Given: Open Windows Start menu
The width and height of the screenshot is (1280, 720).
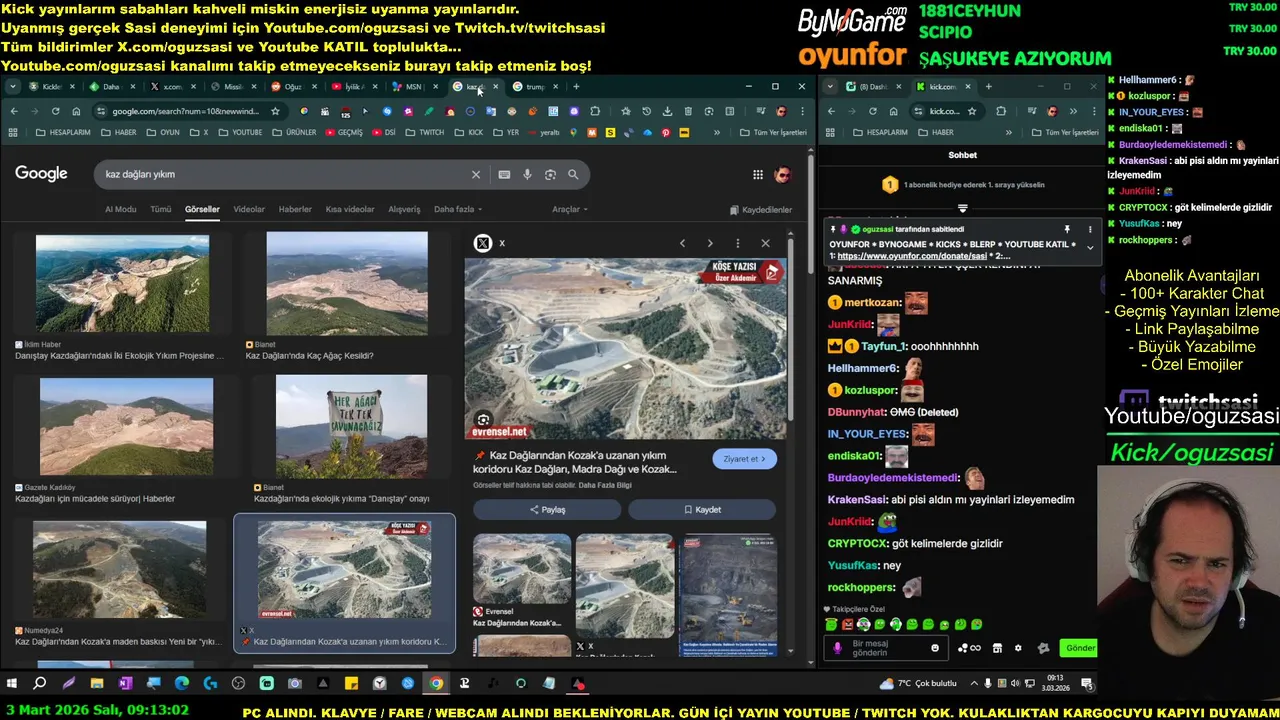Looking at the screenshot, I should (12, 683).
